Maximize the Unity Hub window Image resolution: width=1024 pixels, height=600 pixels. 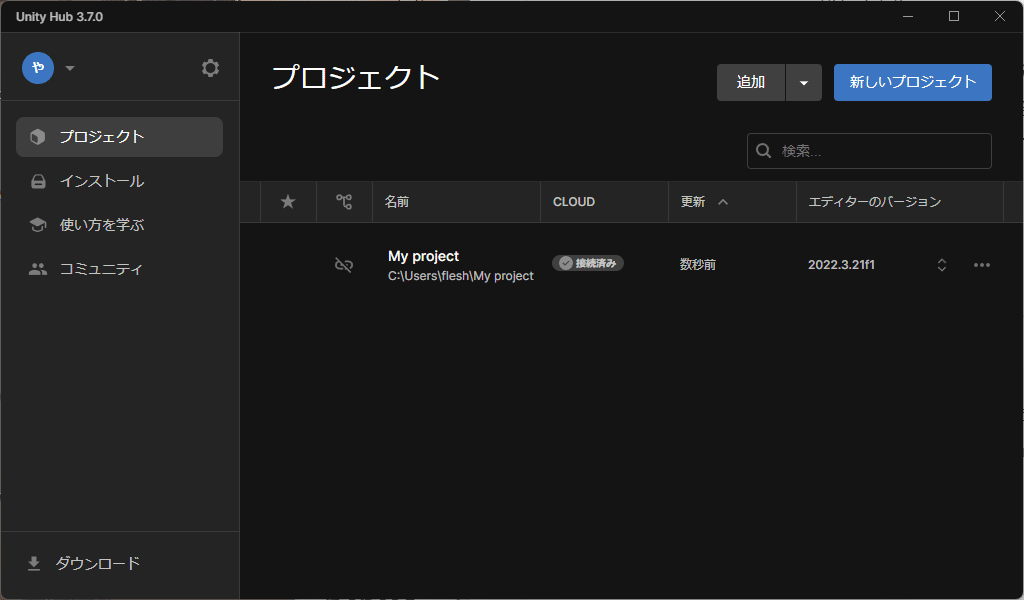(953, 16)
